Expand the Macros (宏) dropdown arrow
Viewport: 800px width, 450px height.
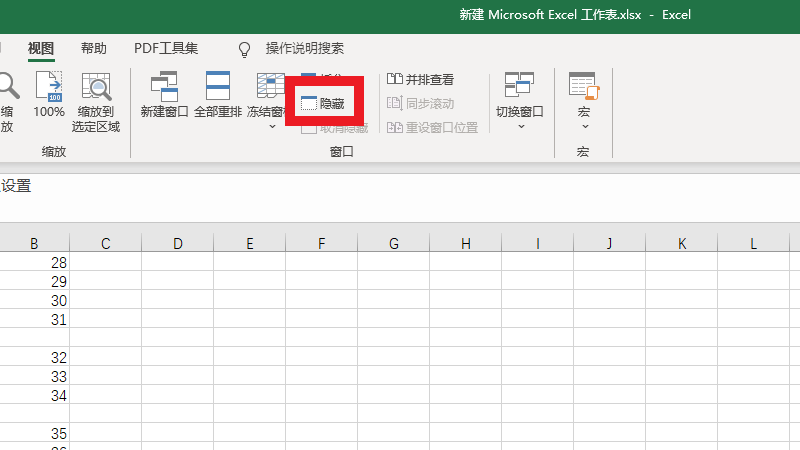click(x=584, y=127)
